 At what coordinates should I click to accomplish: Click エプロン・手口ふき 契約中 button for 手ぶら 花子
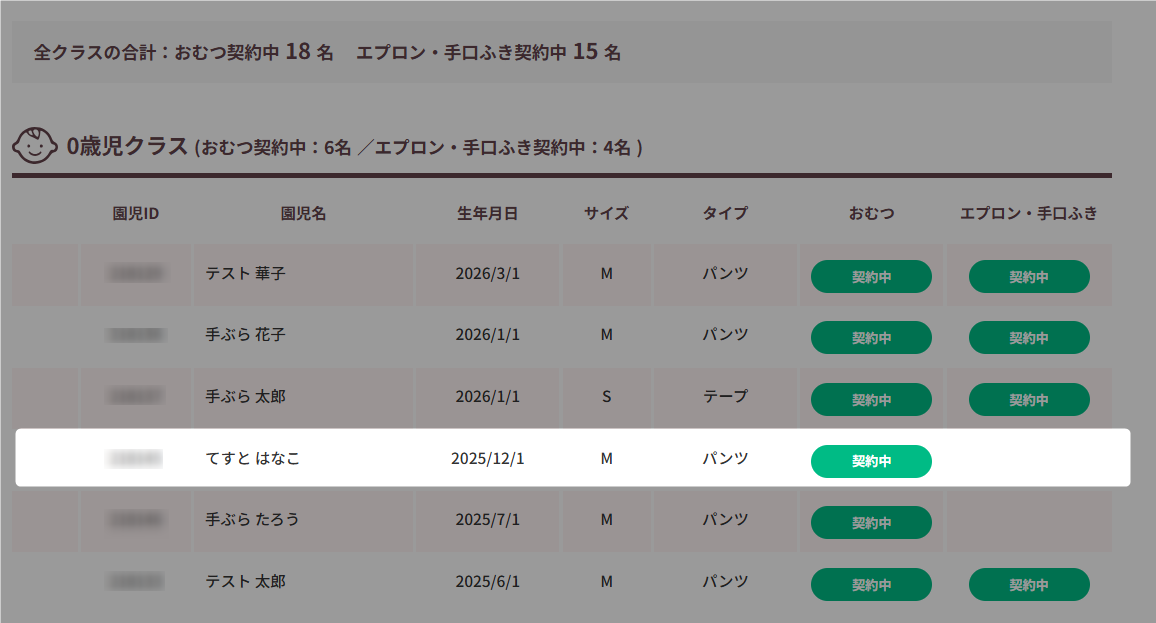pyautogui.click(x=1029, y=338)
